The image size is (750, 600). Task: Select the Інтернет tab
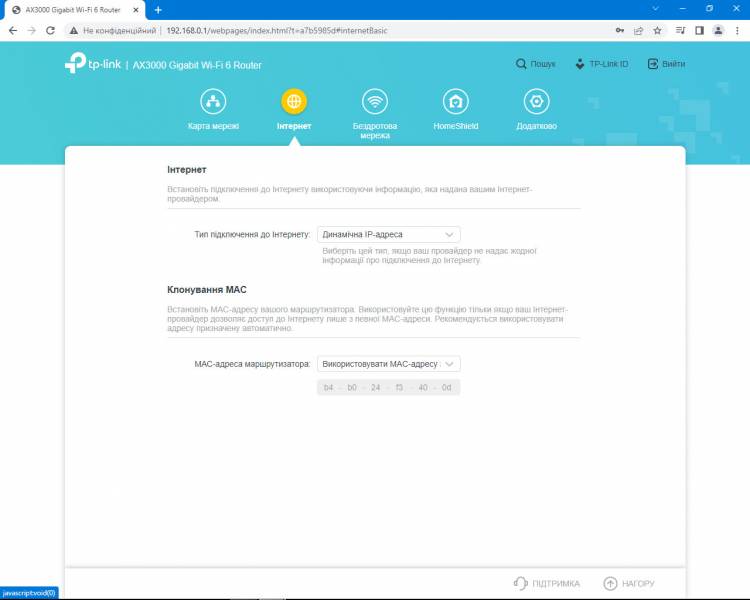[x=294, y=102]
